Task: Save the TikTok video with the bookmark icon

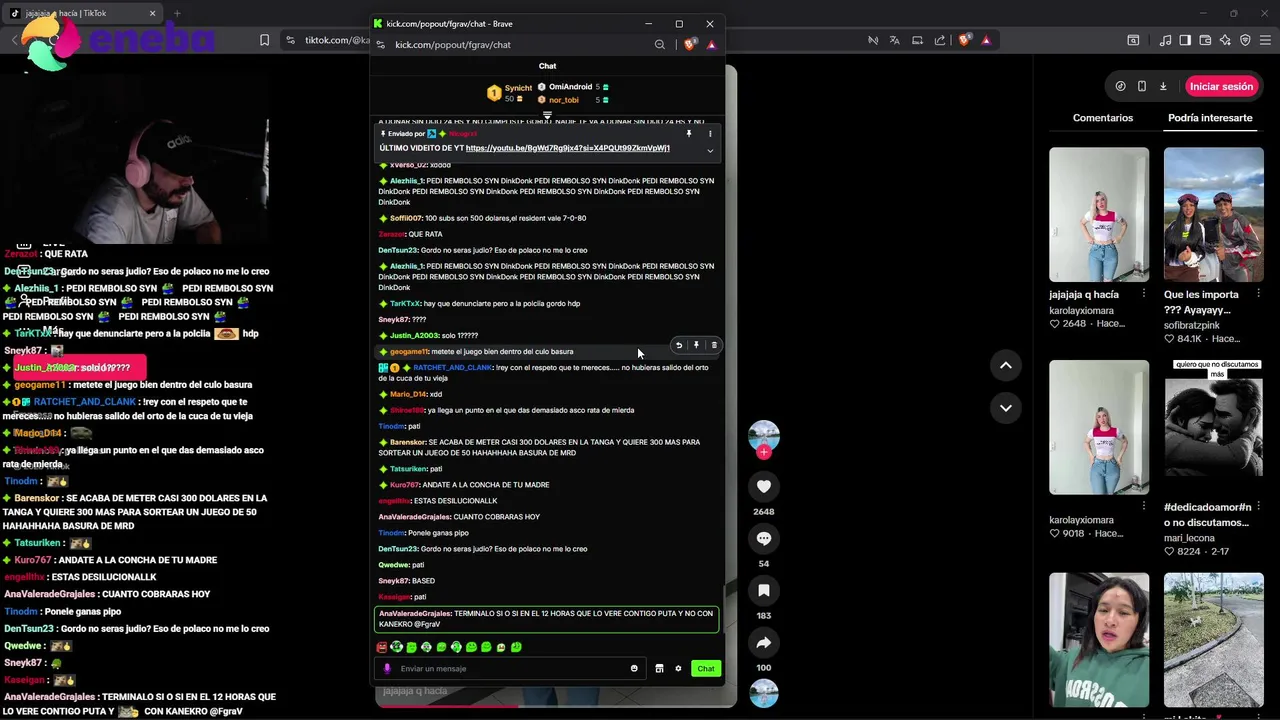Action: click(x=764, y=590)
